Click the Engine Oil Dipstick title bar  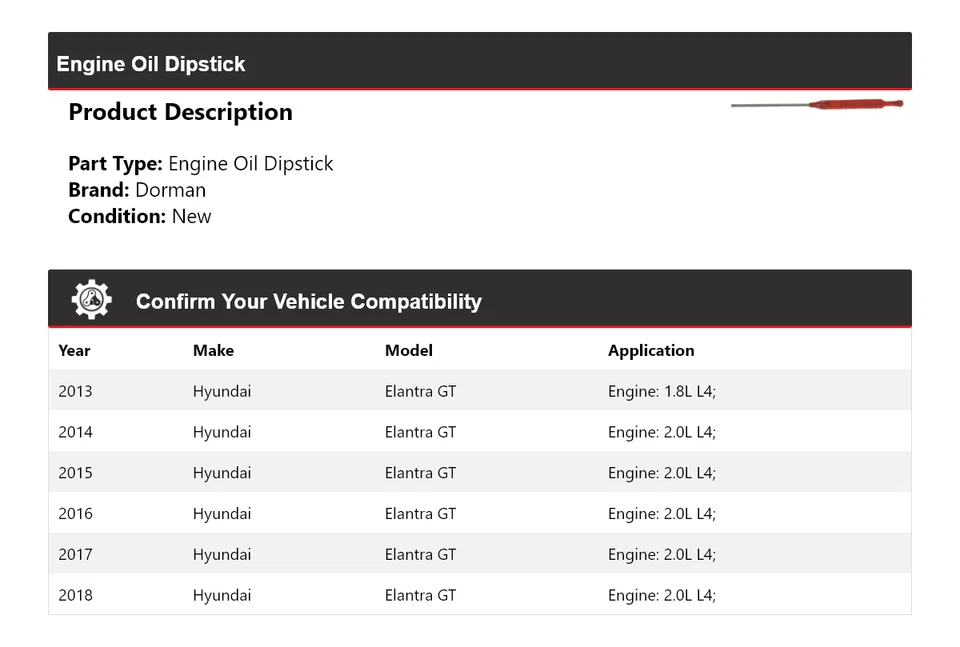(151, 64)
